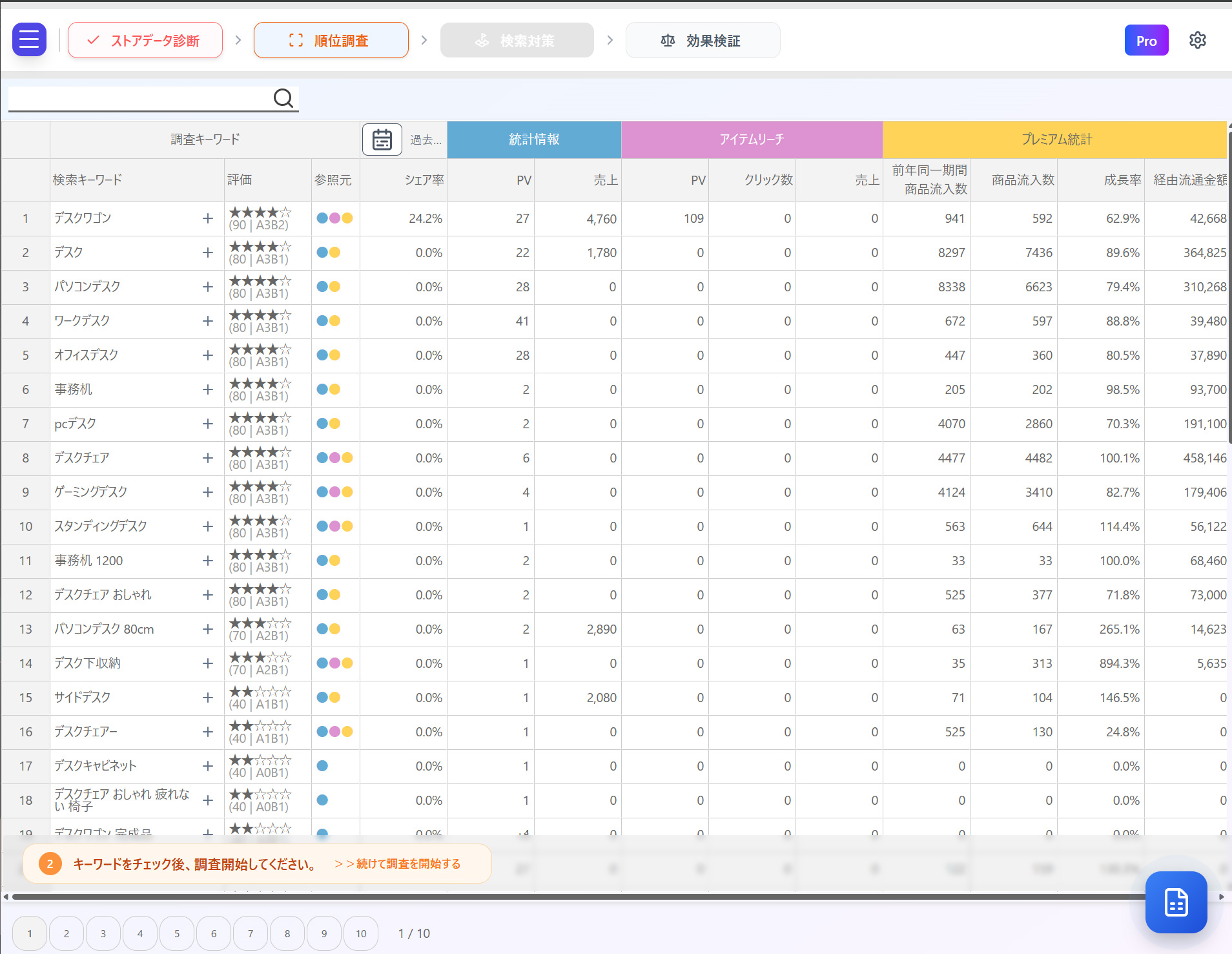The image size is (1232, 954).
Task: Switch to the ストアデータ診断 tab
Action: [x=145, y=40]
